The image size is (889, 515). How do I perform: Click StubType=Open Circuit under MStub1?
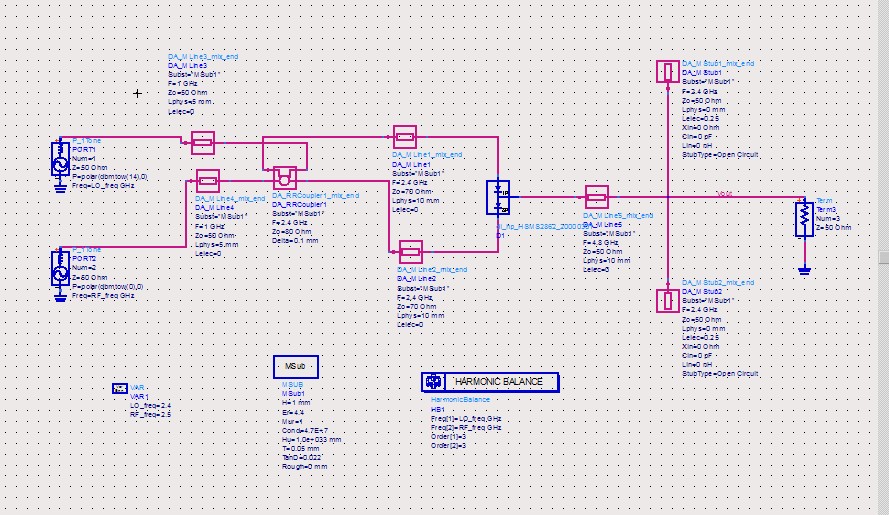click(x=720, y=155)
